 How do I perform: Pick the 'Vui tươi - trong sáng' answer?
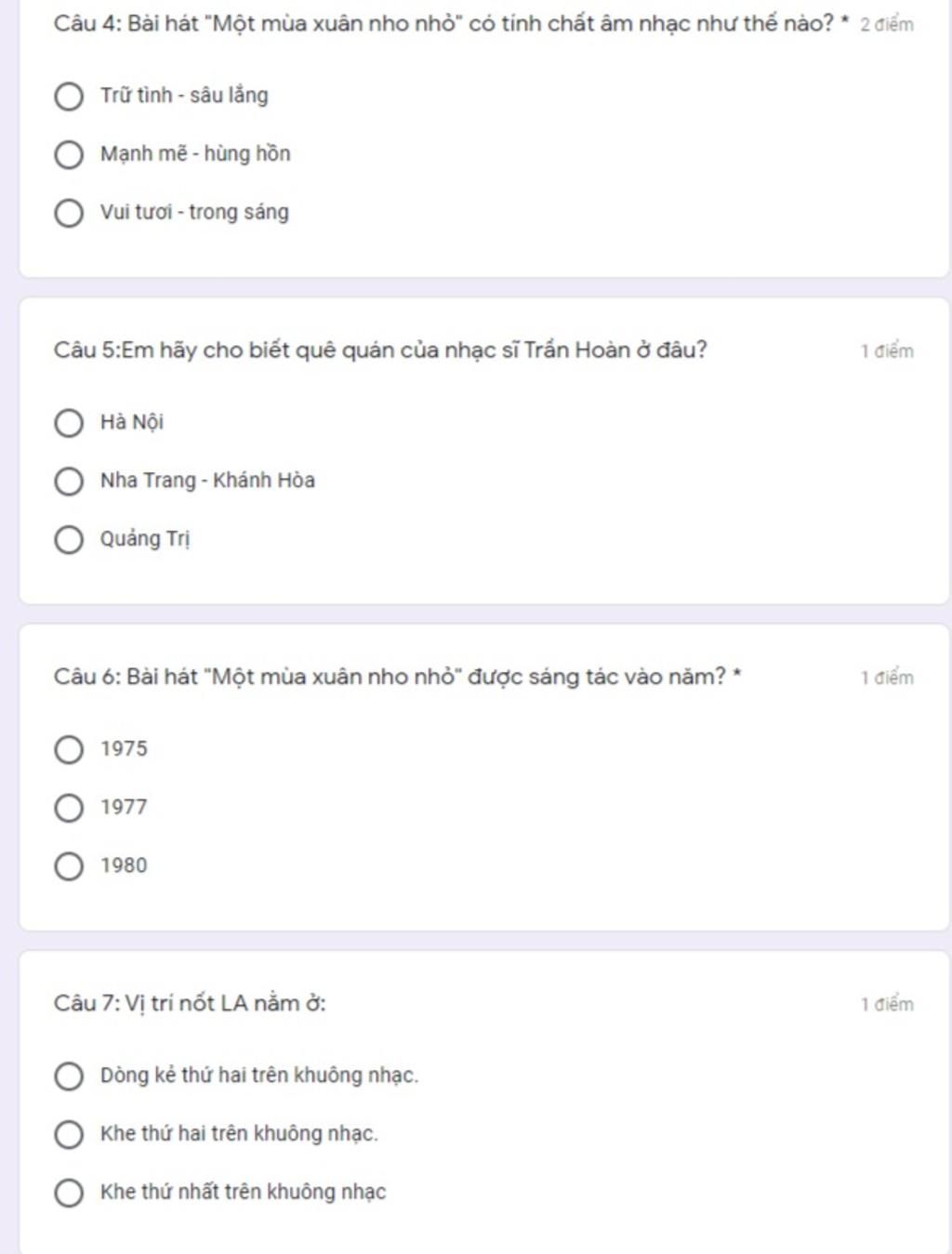(69, 213)
